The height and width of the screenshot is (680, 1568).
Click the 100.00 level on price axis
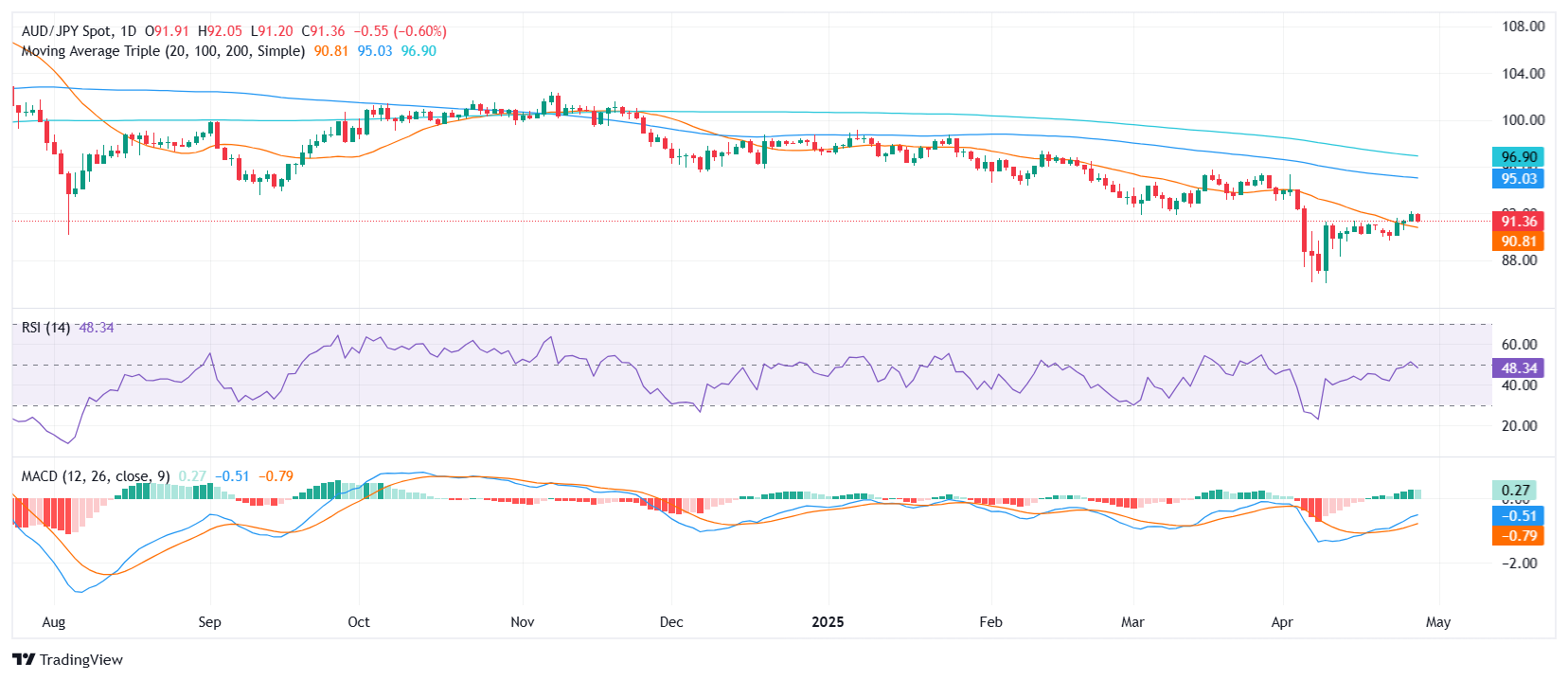[x=1523, y=120]
